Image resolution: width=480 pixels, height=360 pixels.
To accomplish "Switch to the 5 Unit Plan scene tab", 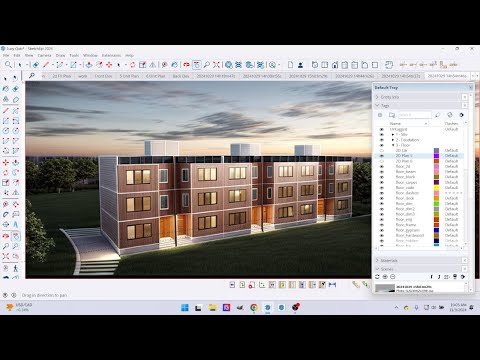I will pos(129,76).
